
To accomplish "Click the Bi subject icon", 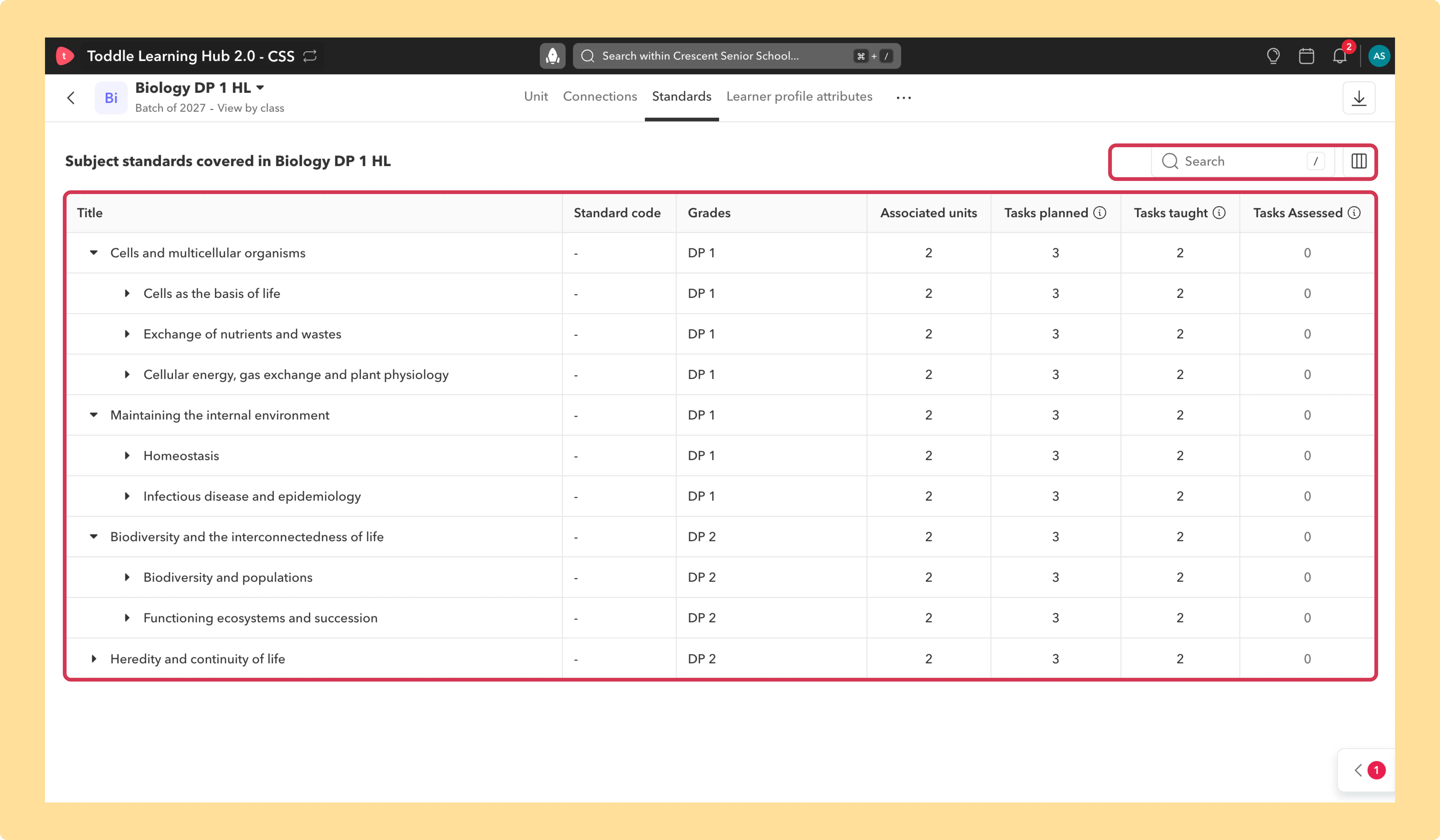I will (111, 98).
